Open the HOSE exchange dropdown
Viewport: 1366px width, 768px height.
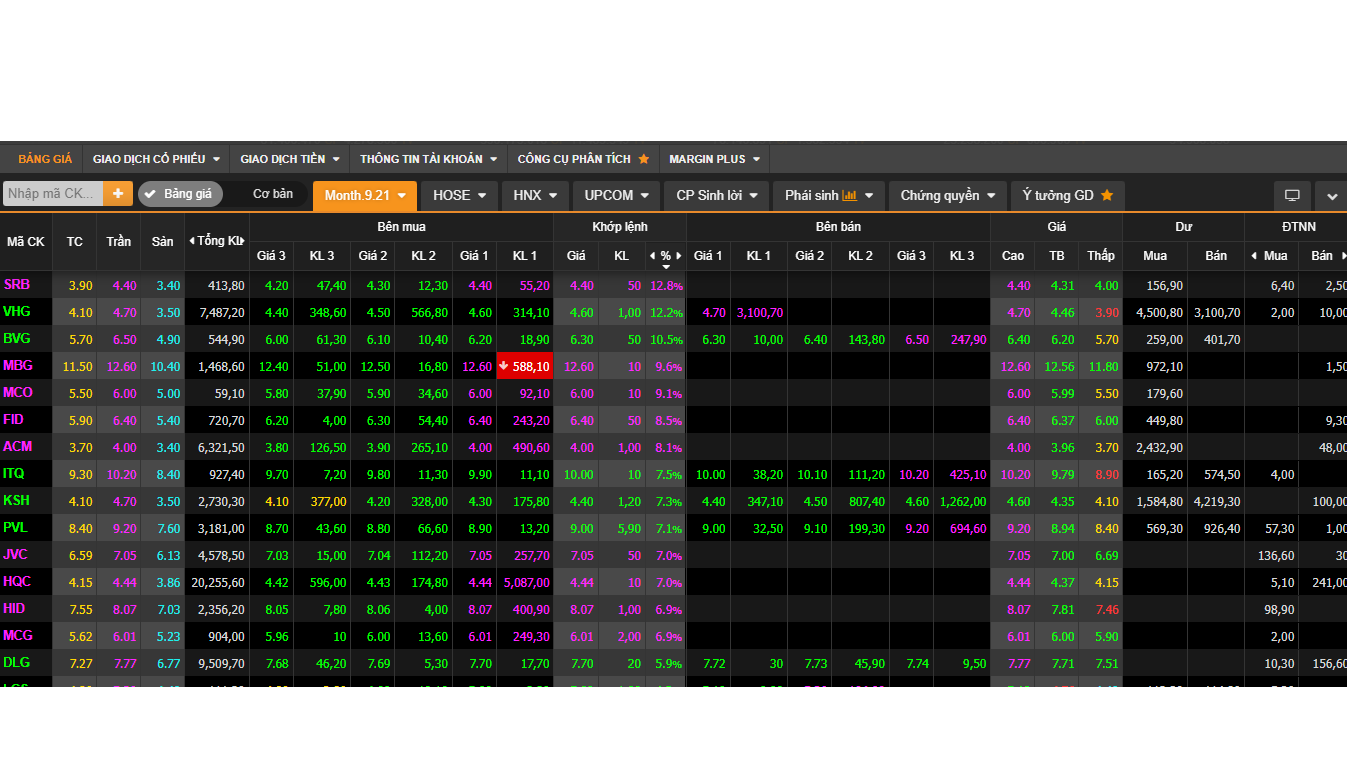459,196
